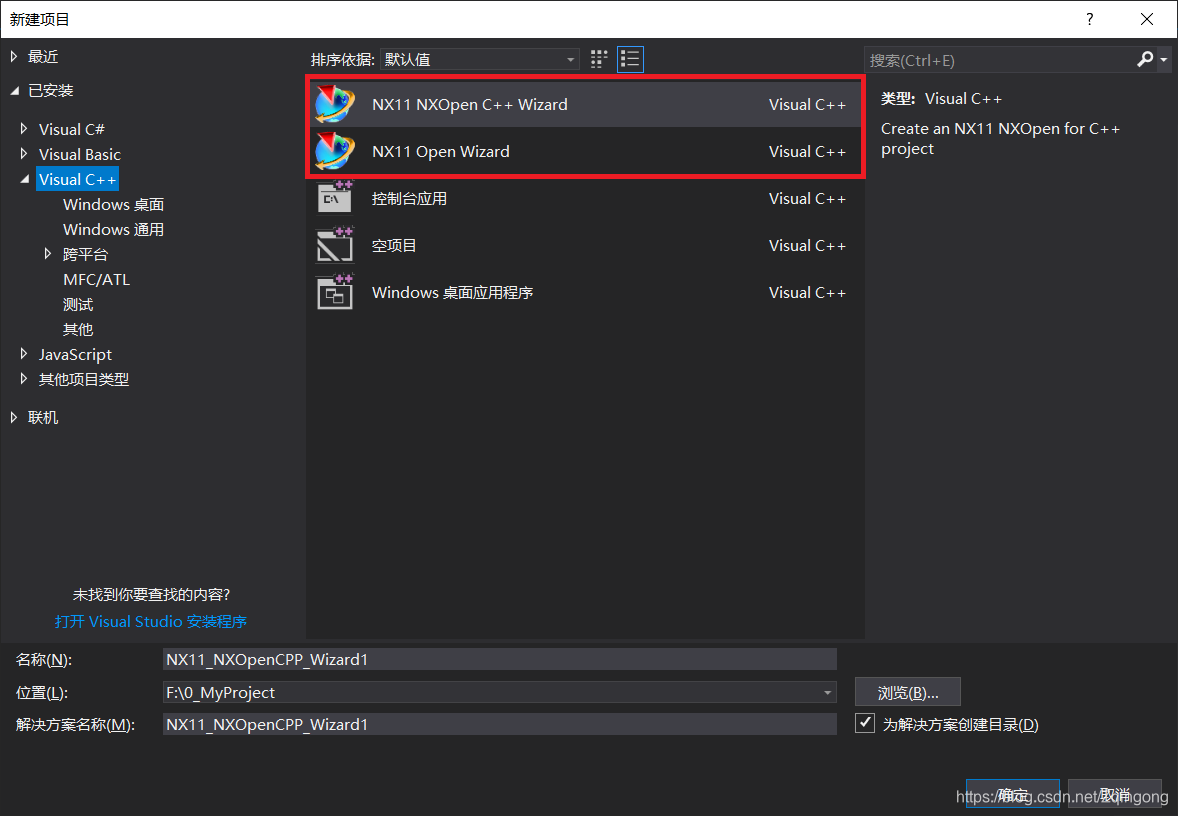Select the '控制台应用' template name
The image size is (1178, 816).
pos(409,198)
